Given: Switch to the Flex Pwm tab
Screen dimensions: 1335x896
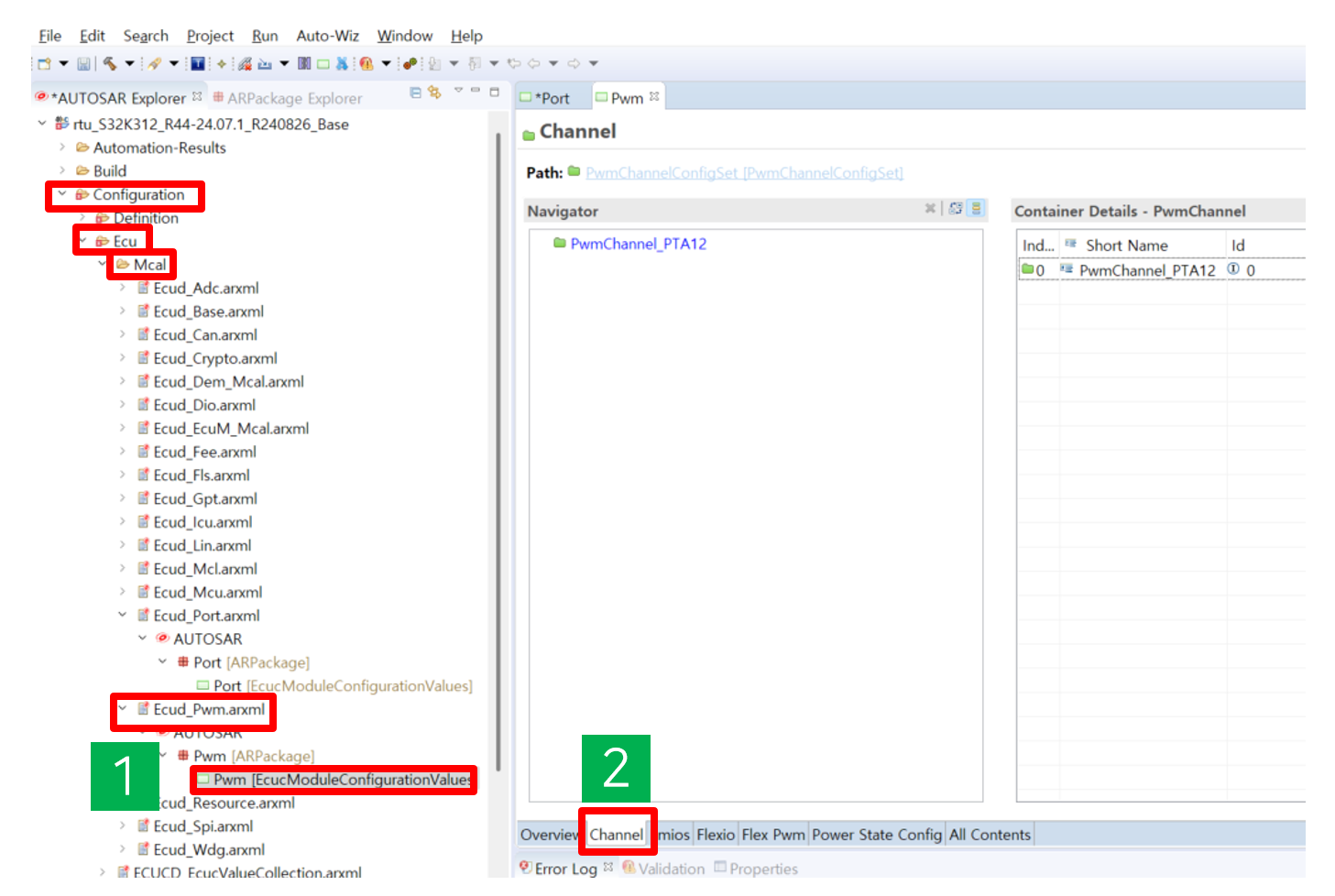Looking at the screenshot, I should pyautogui.click(x=772, y=835).
